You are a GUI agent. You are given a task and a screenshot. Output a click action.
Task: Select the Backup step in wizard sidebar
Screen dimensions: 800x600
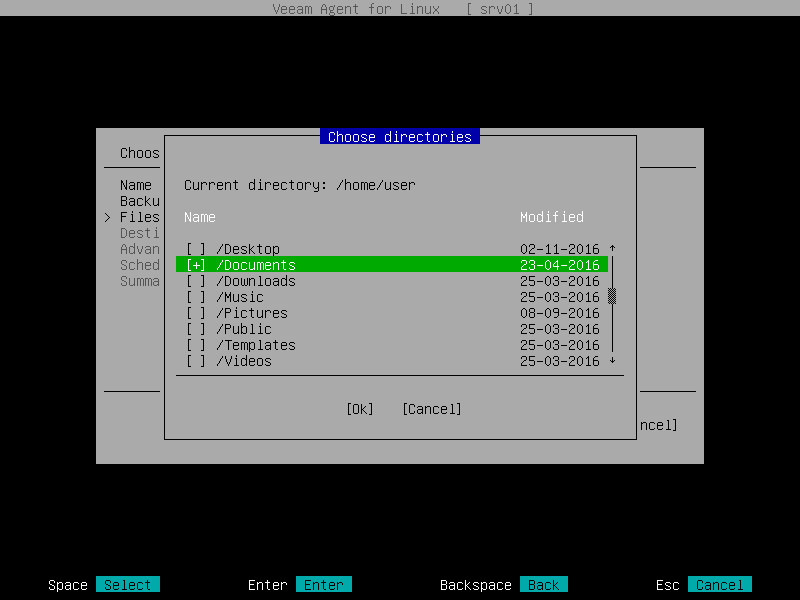[x=140, y=201]
